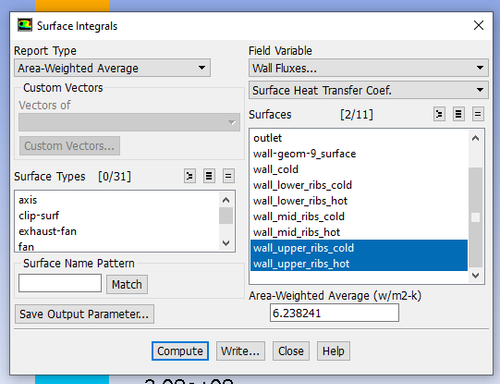Image resolution: width=500 pixels, height=384 pixels.
Task: Select wall_lower_ribs_cold surface
Action: (x=359, y=185)
